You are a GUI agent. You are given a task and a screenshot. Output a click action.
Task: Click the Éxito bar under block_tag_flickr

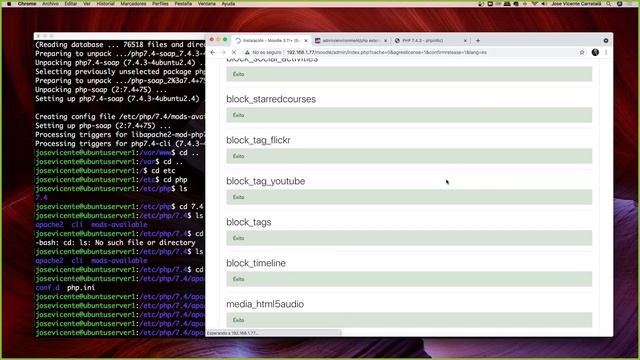coord(409,156)
